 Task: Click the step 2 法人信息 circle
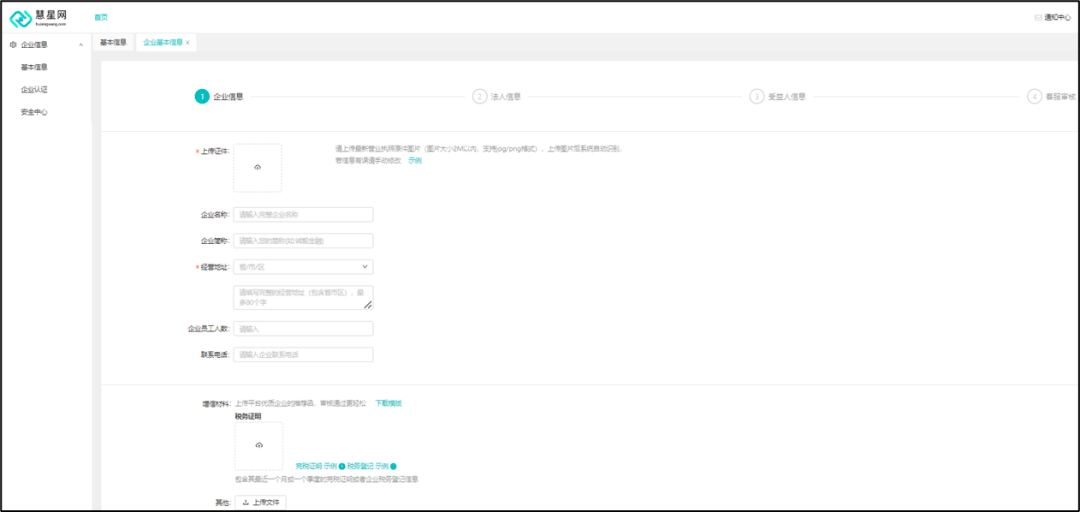pos(479,97)
